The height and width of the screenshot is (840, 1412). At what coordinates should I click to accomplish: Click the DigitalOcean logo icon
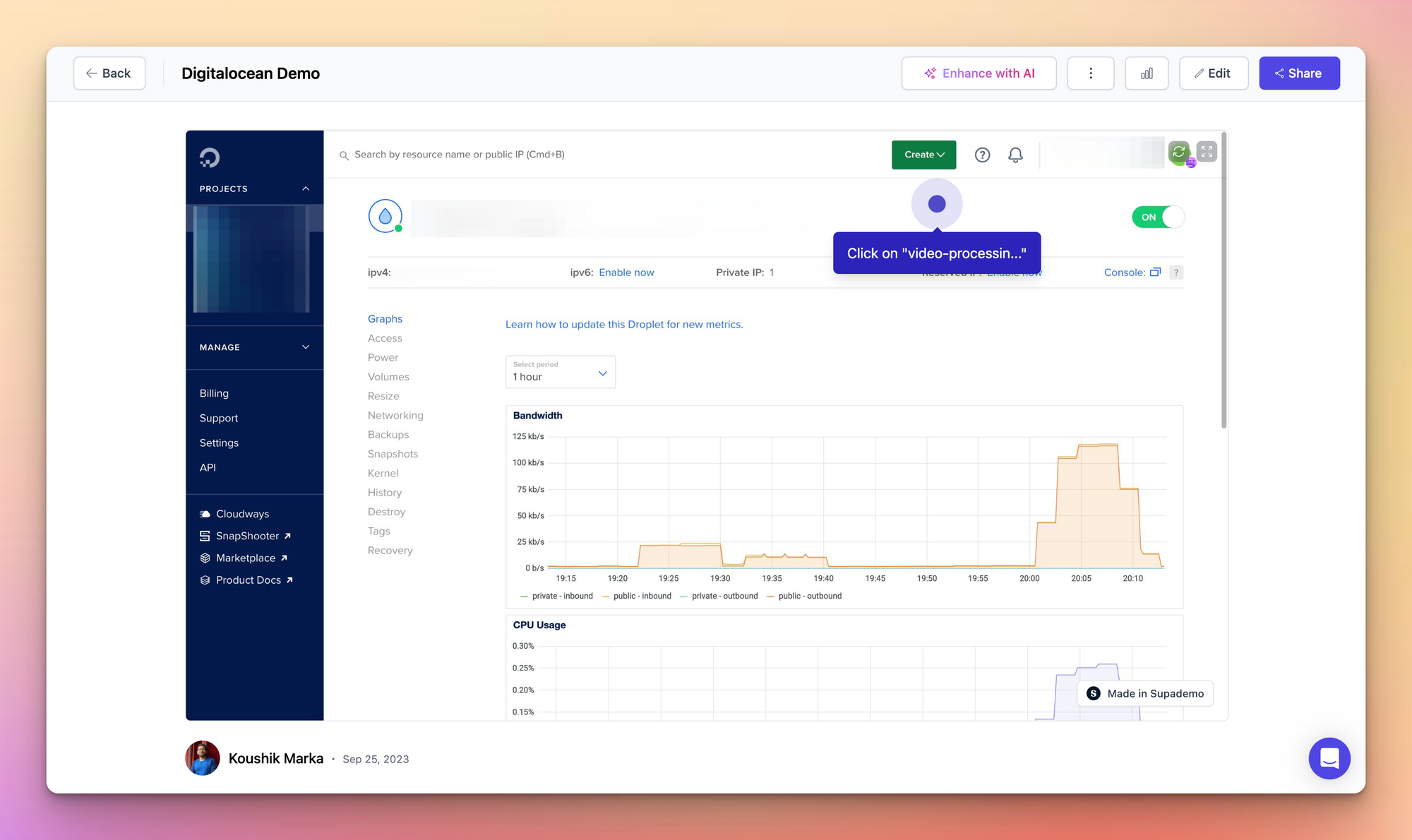point(210,157)
